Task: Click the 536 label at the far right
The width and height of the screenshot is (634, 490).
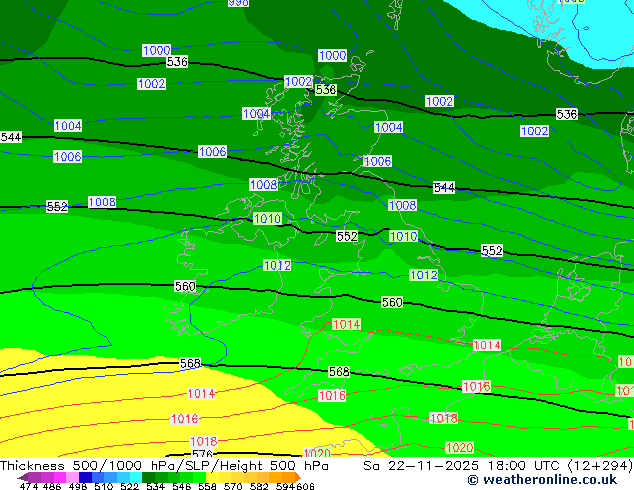Action: click(x=567, y=114)
